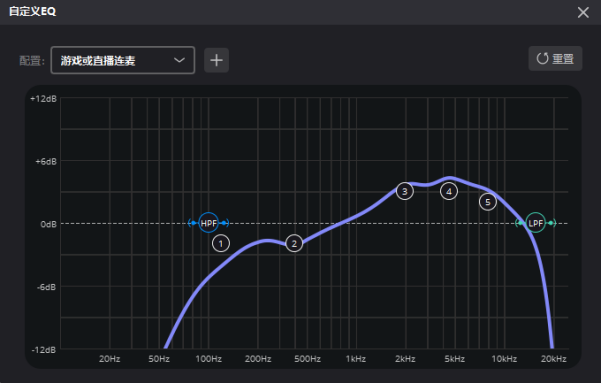This screenshot has height=383, width=602.
Task: Reset the EQ with 重置 button
Action: click(555, 59)
